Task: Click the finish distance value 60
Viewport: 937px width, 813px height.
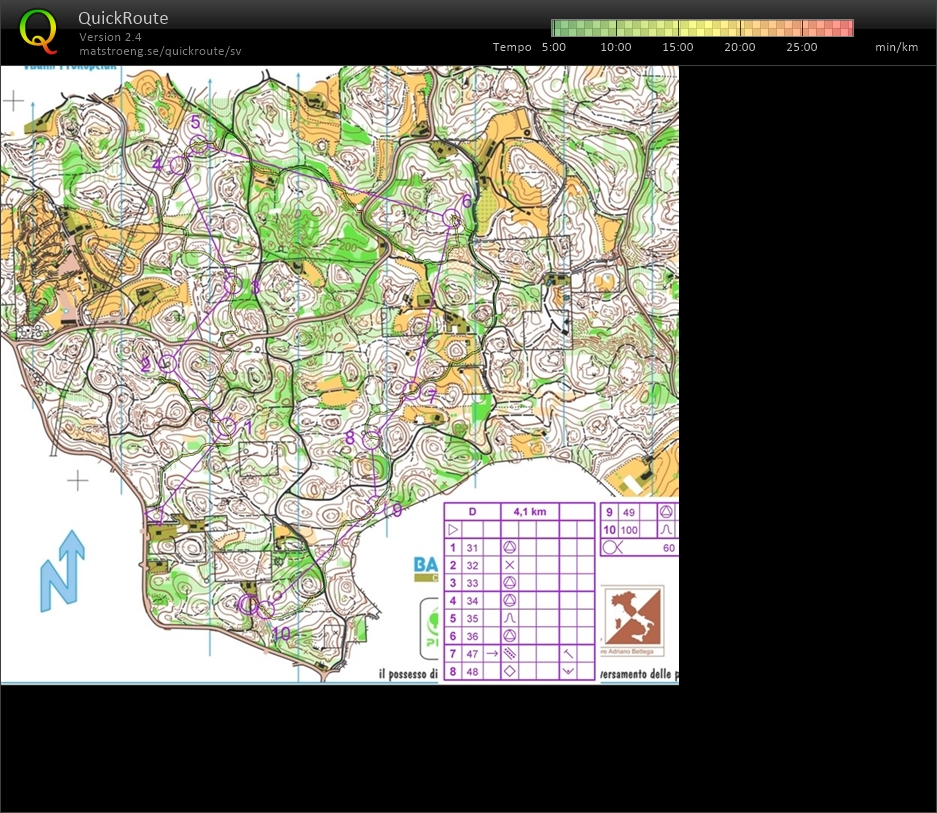Action: [x=669, y=548]
